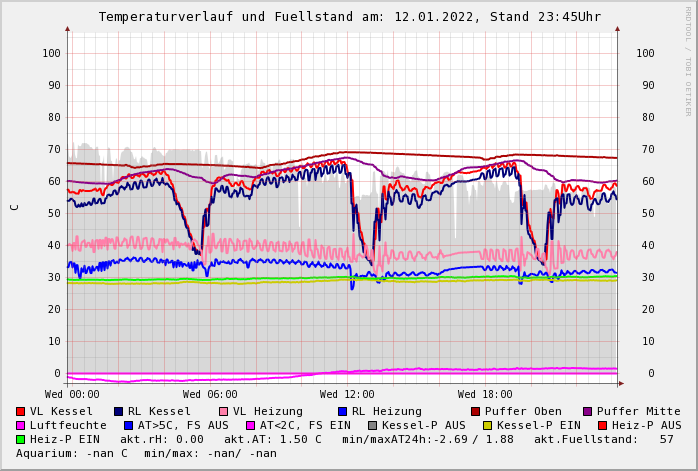The height and width of the screenshot is (471, 698).
Task: Click the Wed 06:00 time axis label
Action: point(210,395)
